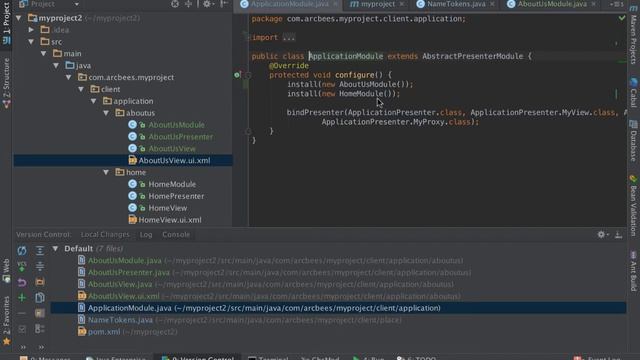This screenshot has width=640, height=360.
Task: Collapse the src folder
Action: click(31, 42)
